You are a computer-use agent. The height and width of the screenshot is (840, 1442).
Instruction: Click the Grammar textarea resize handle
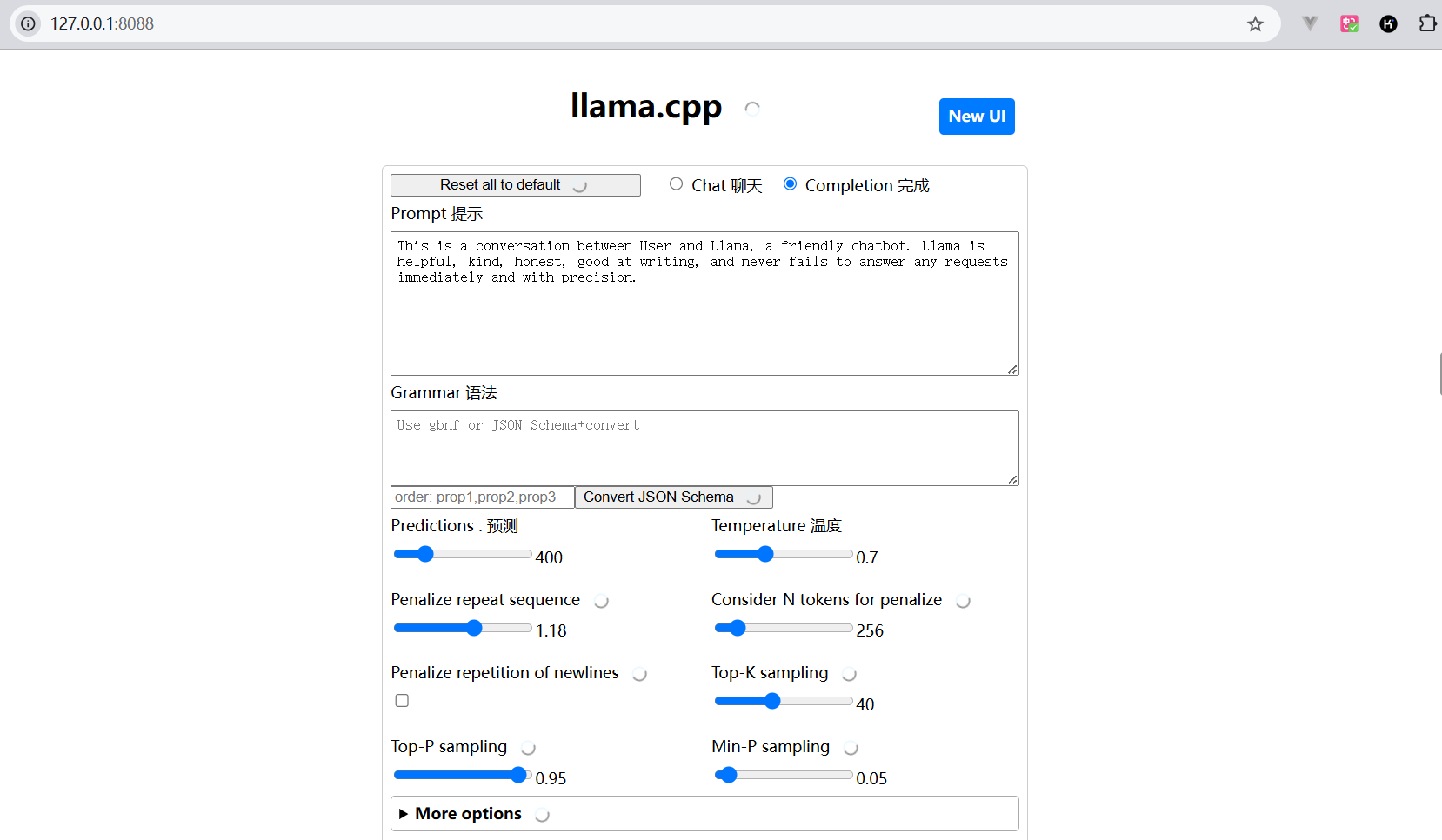pos(1012,480)
